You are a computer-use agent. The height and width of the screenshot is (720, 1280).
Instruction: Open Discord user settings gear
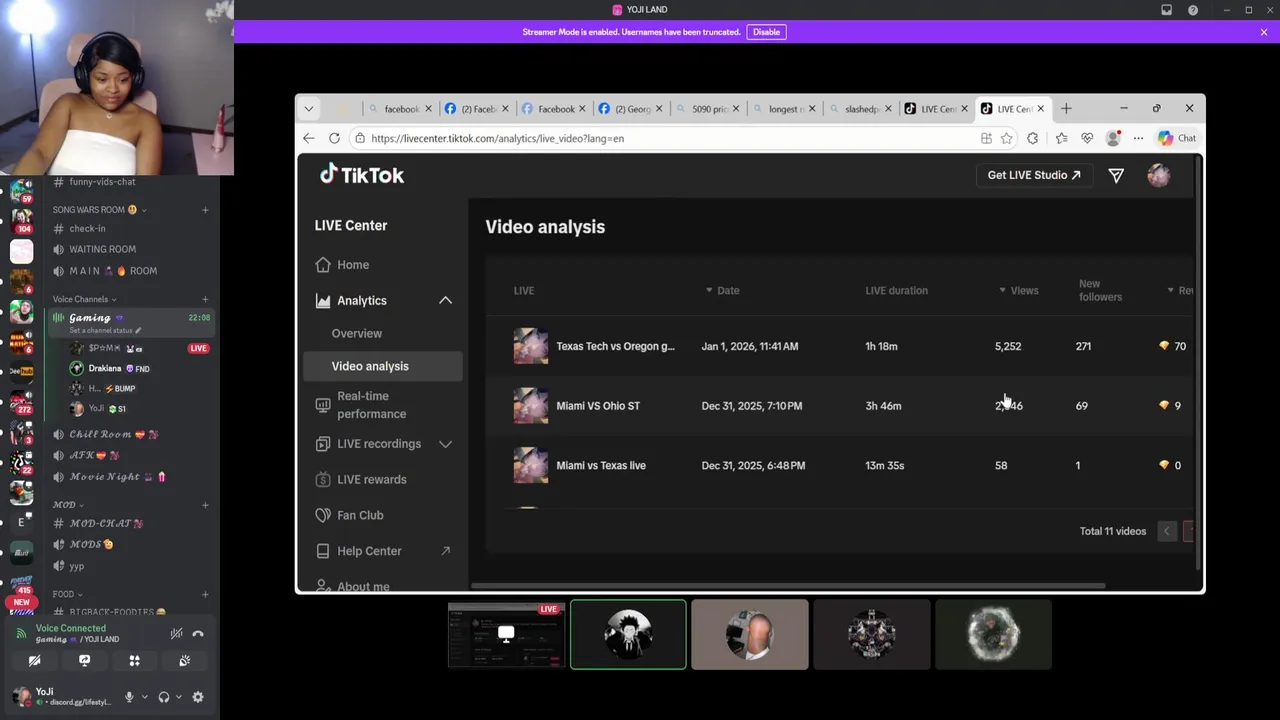coord(197,697)
